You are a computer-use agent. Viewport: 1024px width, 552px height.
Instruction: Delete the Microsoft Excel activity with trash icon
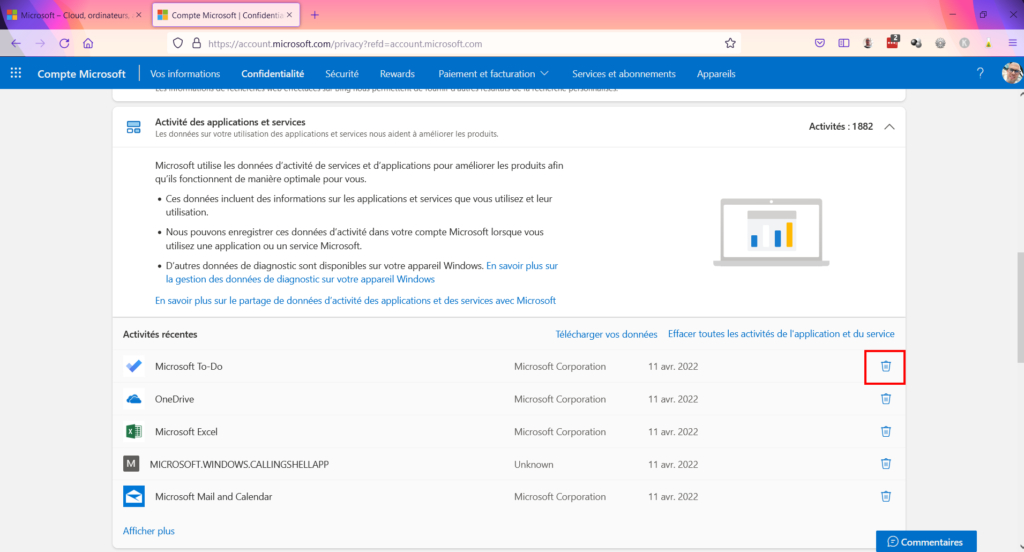pos(886,431)
